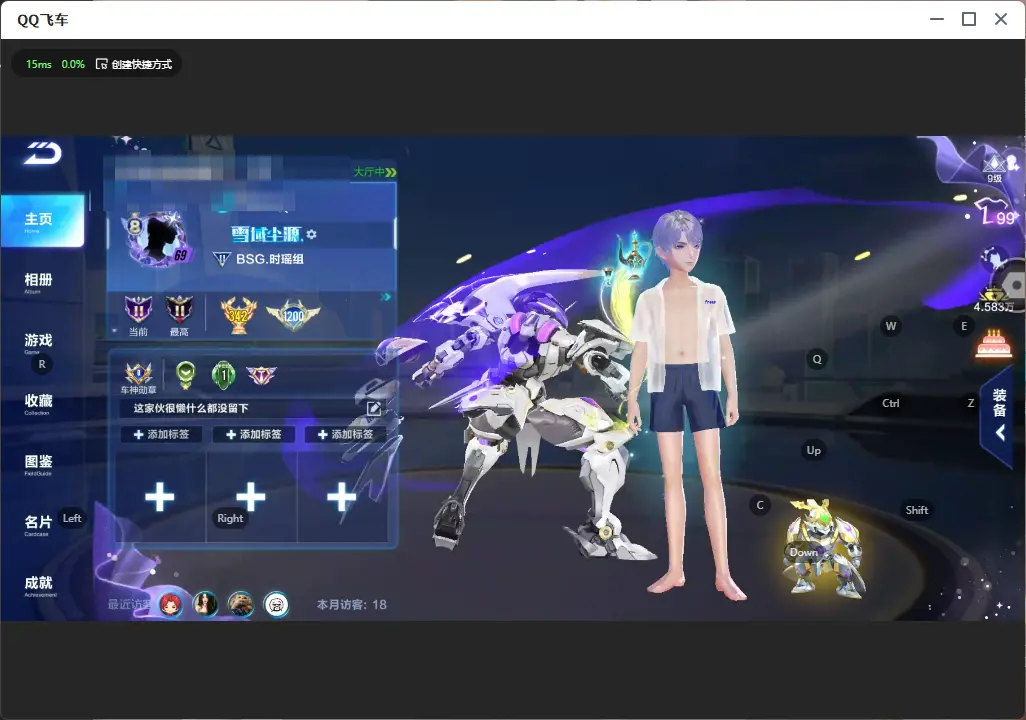Click the 最近访客 recent visitors label

pos(130,604)
